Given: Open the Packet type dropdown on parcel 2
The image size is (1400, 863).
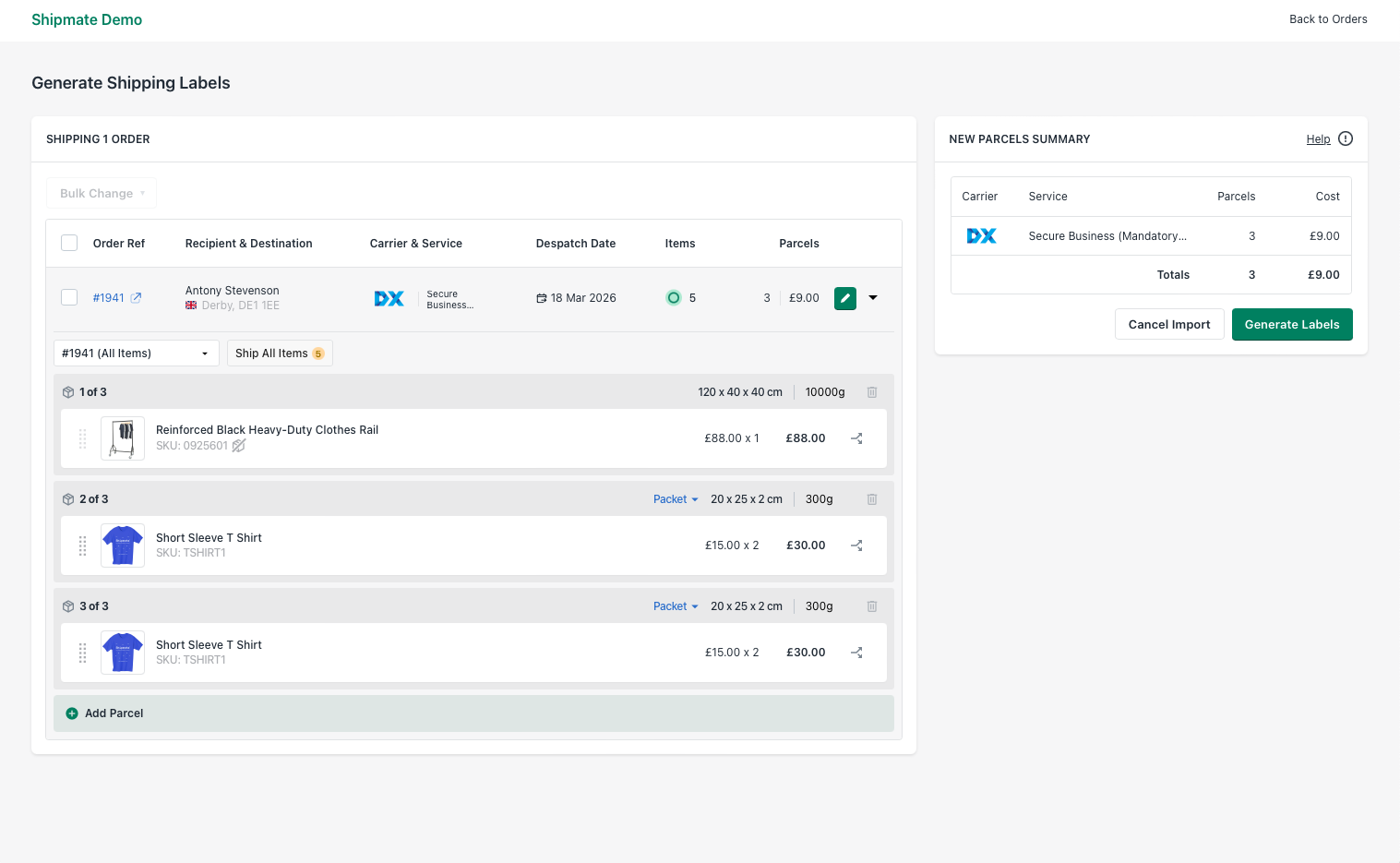Looking at the screenshot, I should click(675, 498).
